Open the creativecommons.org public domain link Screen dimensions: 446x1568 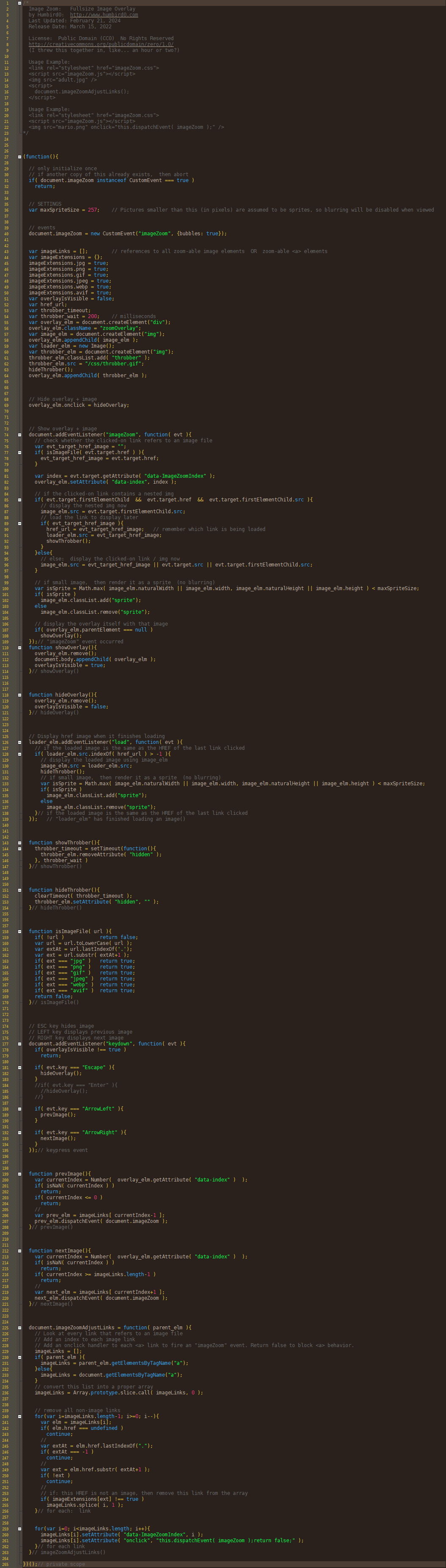click(x=101, y=44)
